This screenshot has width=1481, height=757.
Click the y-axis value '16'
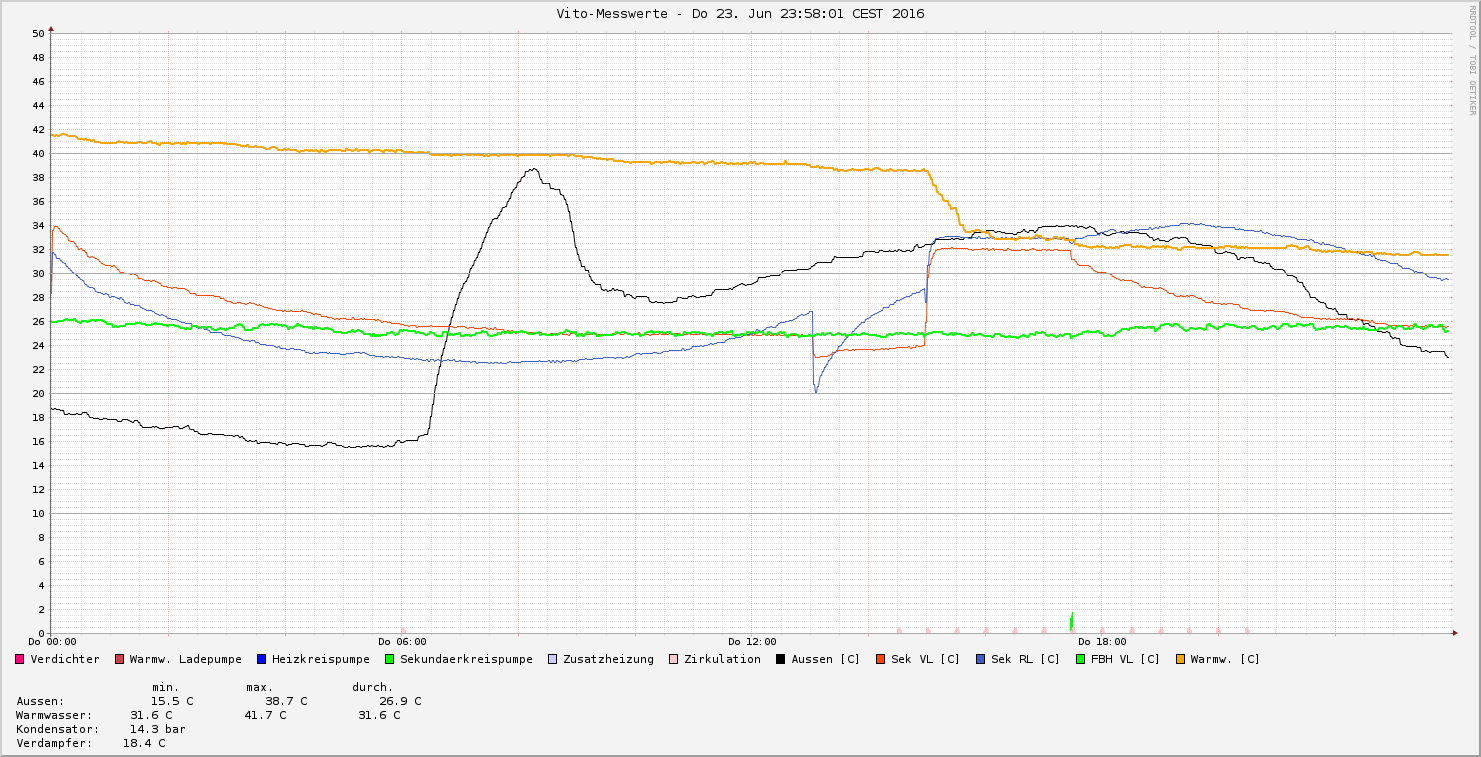[x=38, y=442]
